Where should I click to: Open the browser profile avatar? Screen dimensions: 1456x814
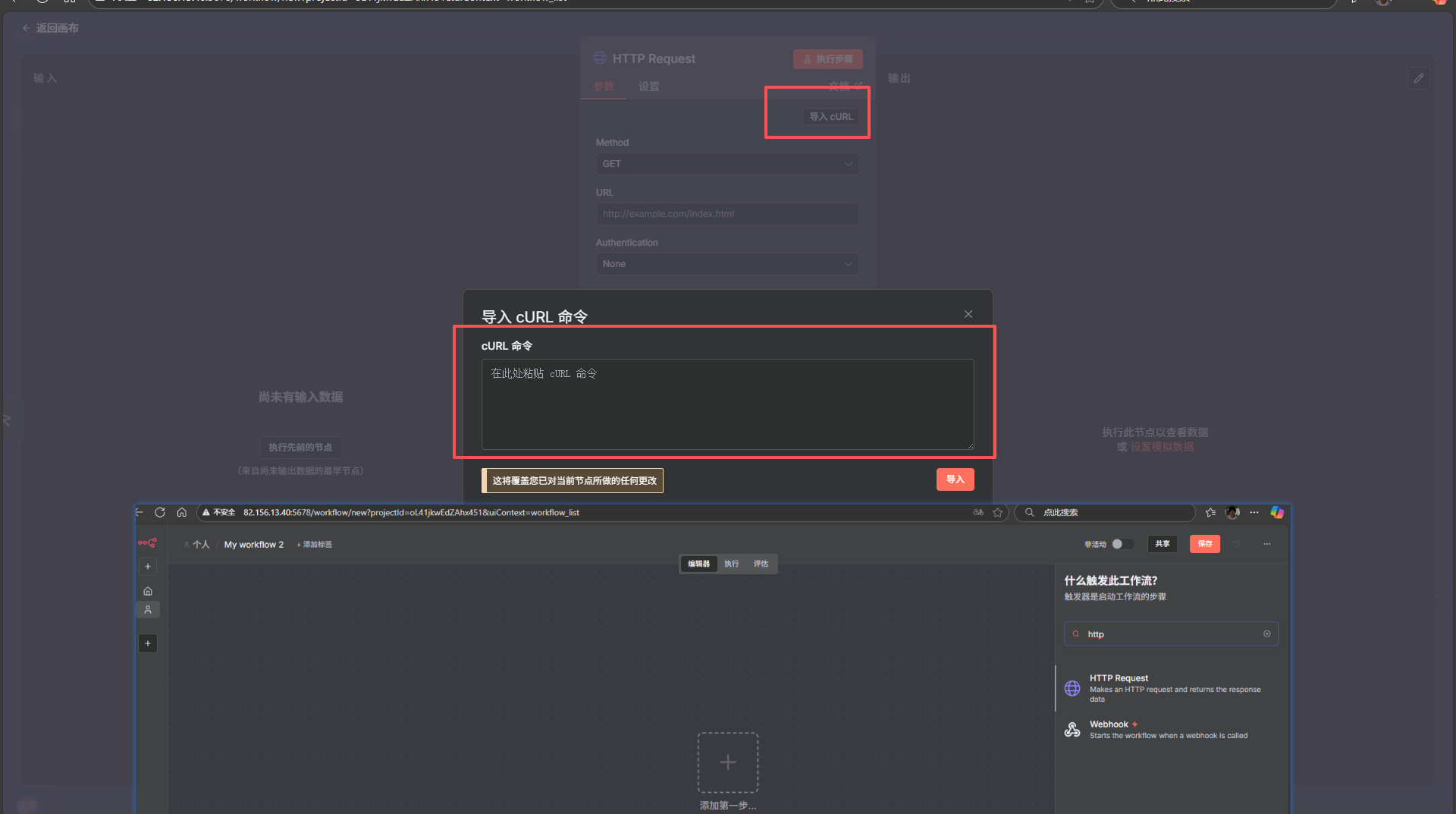pos(1232,513)
